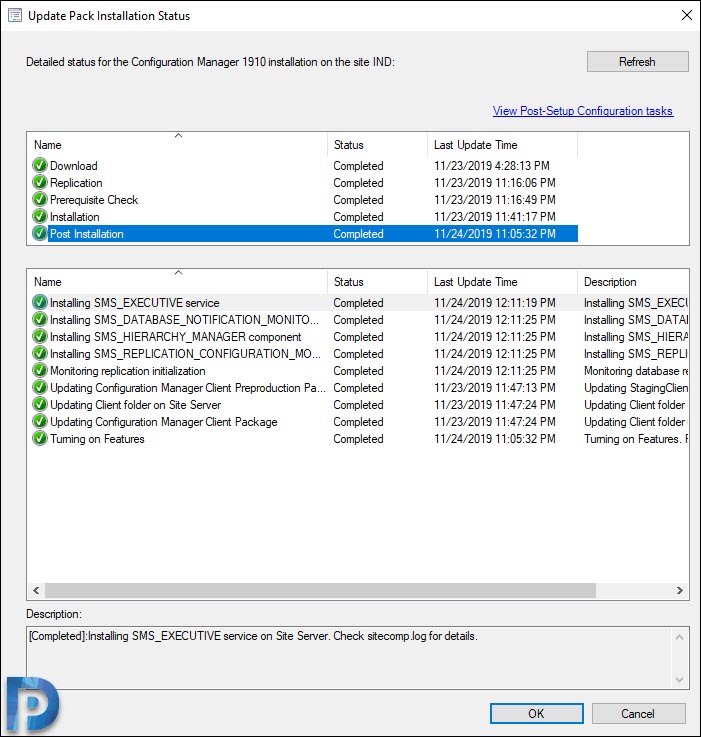Select Installing SMS_REPLICATION_CONFIGURATION_MO... row
The image size is (701, 737).
pyautogui.click(x=360, y=353)
